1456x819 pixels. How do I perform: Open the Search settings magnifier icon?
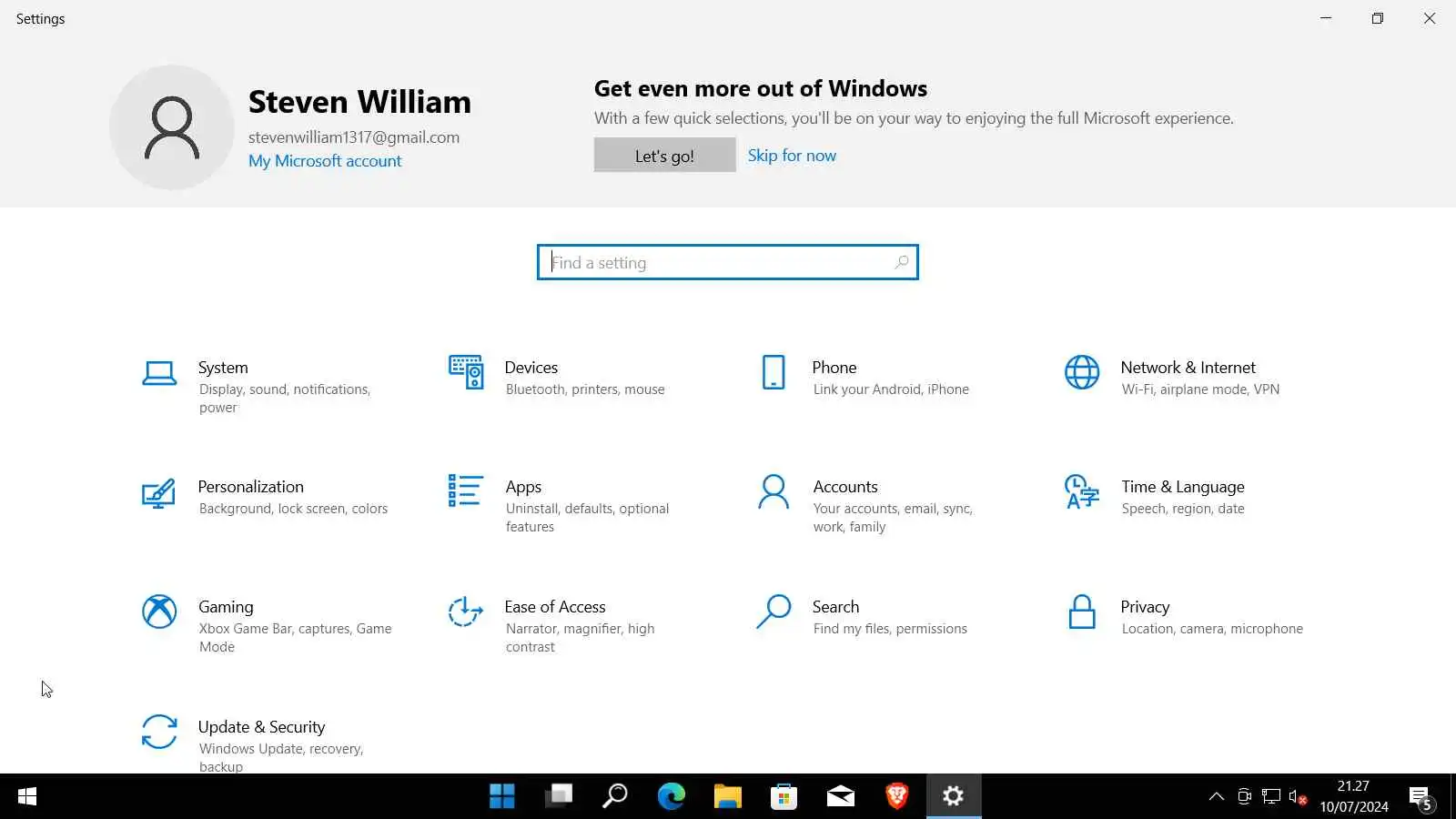point(773,612)
